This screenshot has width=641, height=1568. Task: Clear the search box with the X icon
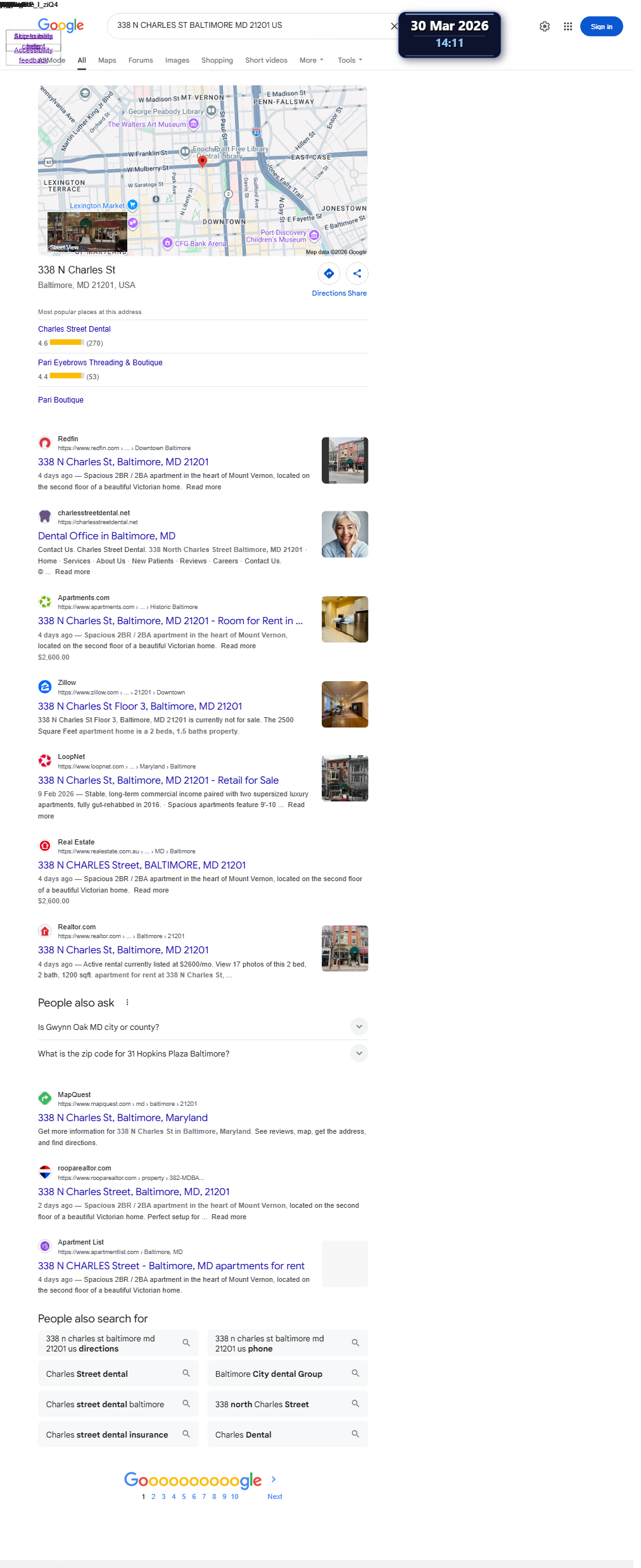pos(394,26)
